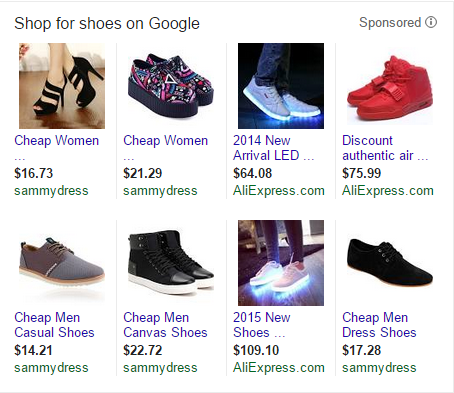Click sammydress under the $14.21 listing
454x393 pixels.
(51, 368)
